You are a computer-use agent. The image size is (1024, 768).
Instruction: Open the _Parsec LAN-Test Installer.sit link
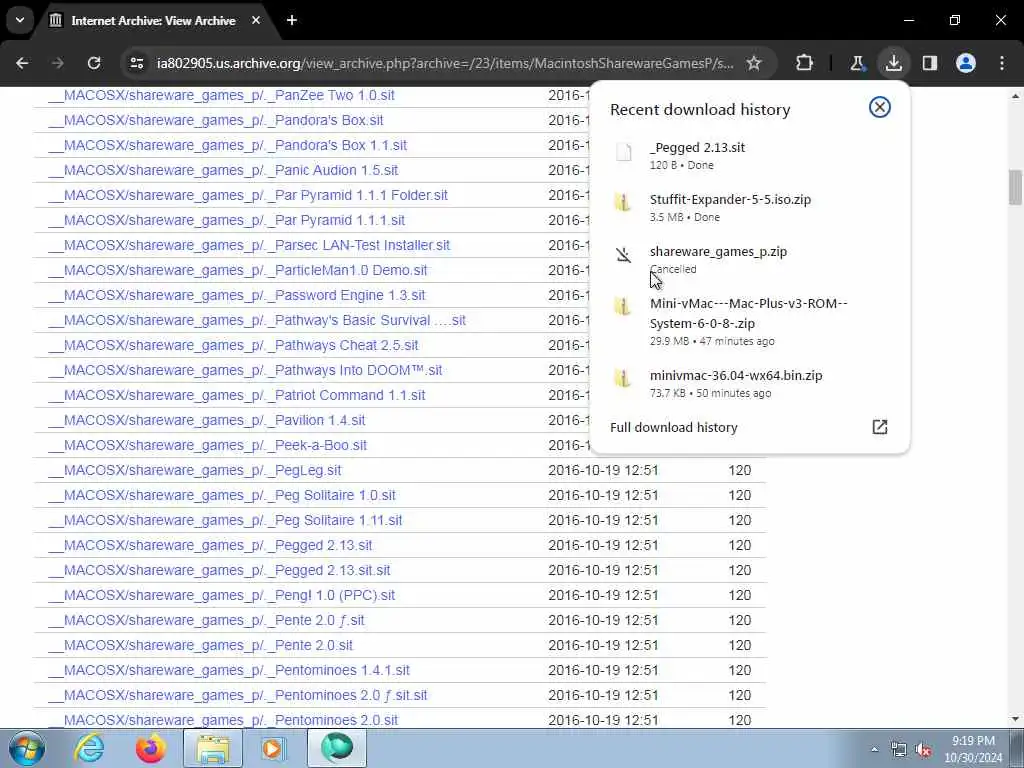click(249, 246)
